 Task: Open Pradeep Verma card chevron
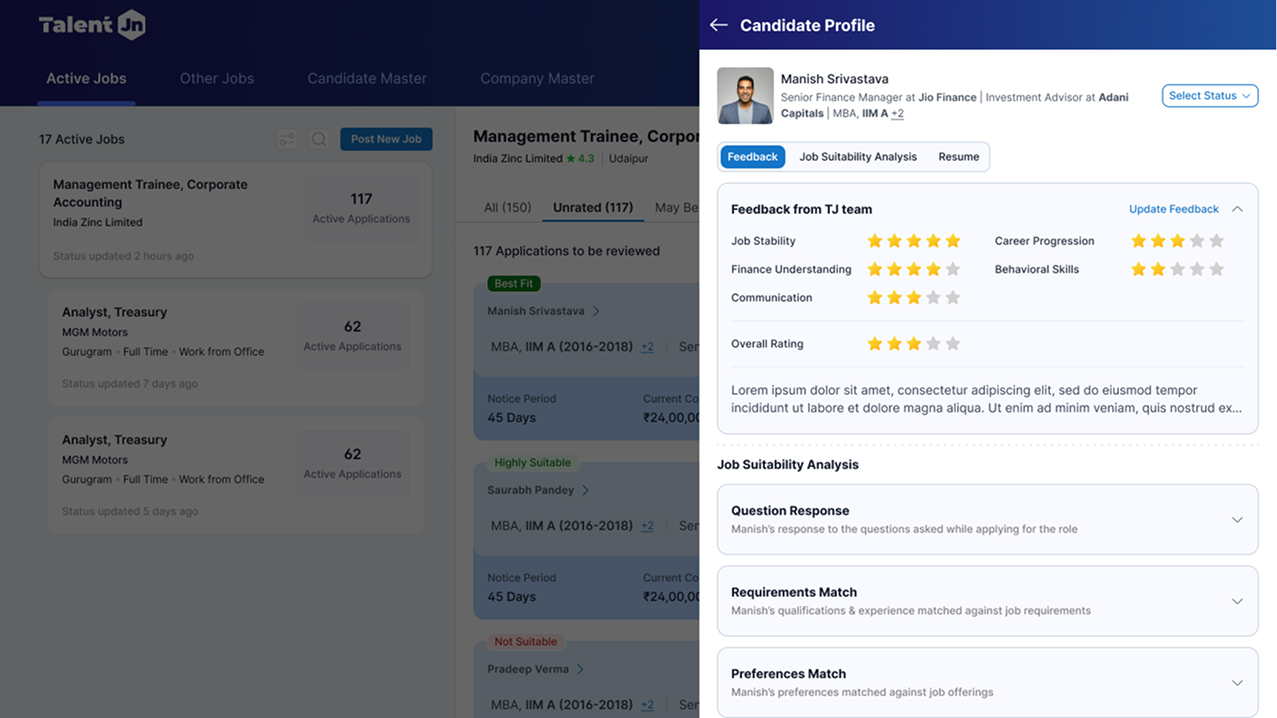[580, 669]
